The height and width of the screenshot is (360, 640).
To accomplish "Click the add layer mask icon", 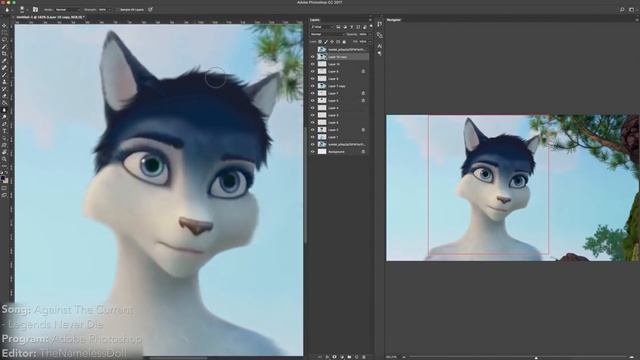I will [334, 357].
